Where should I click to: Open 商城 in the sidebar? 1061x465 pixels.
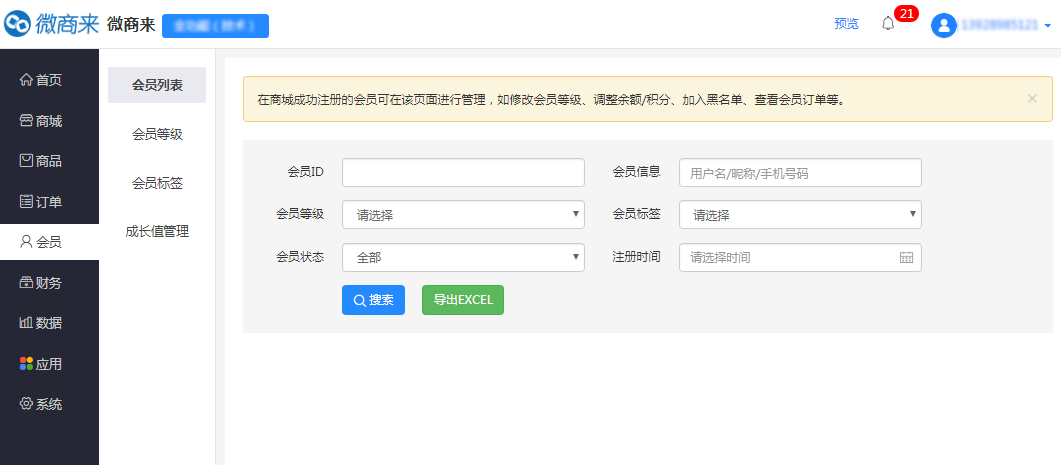(41, 121)
